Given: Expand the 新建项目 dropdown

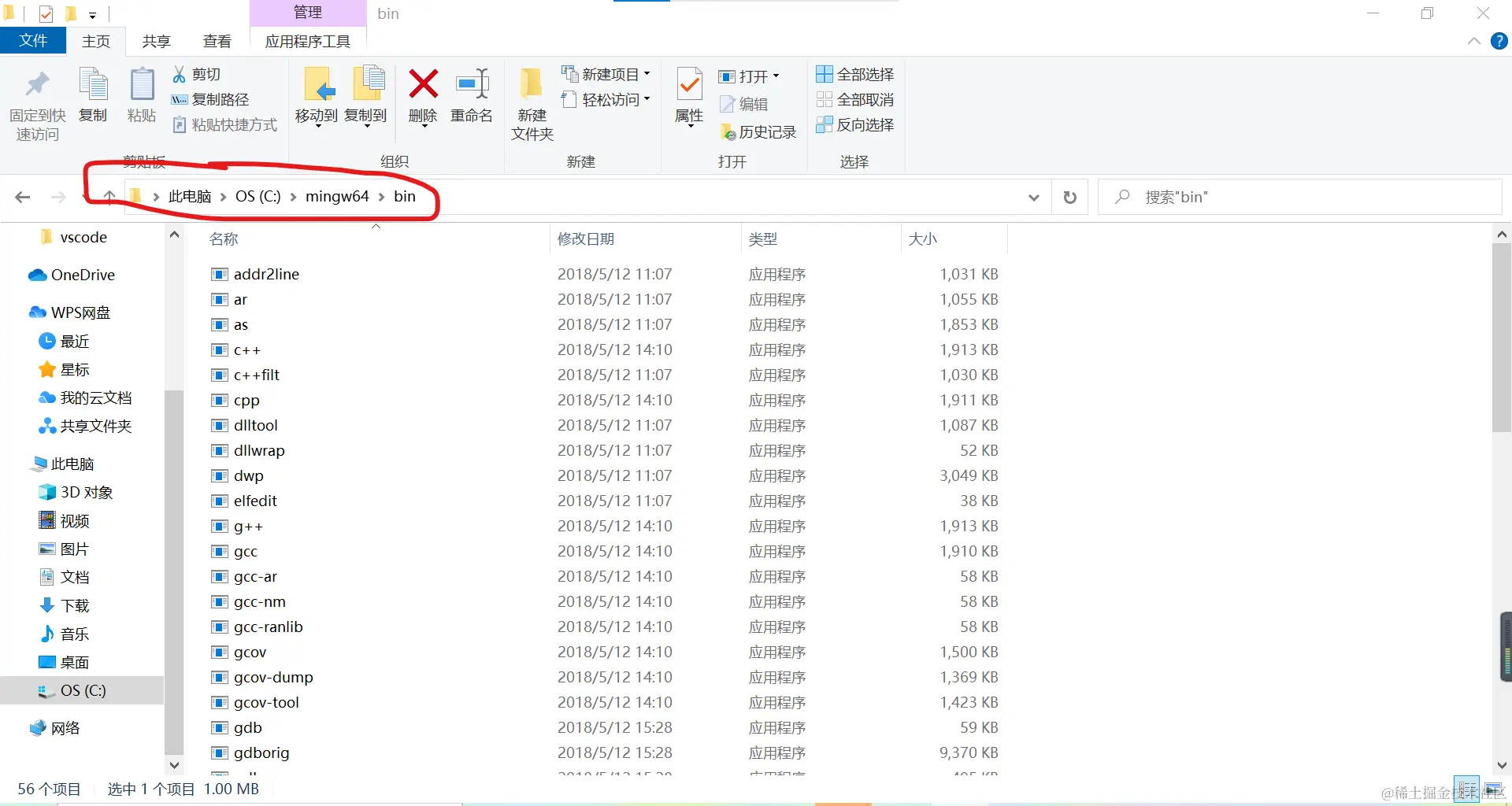Looking at the screenshot, I should click(647, 73).
